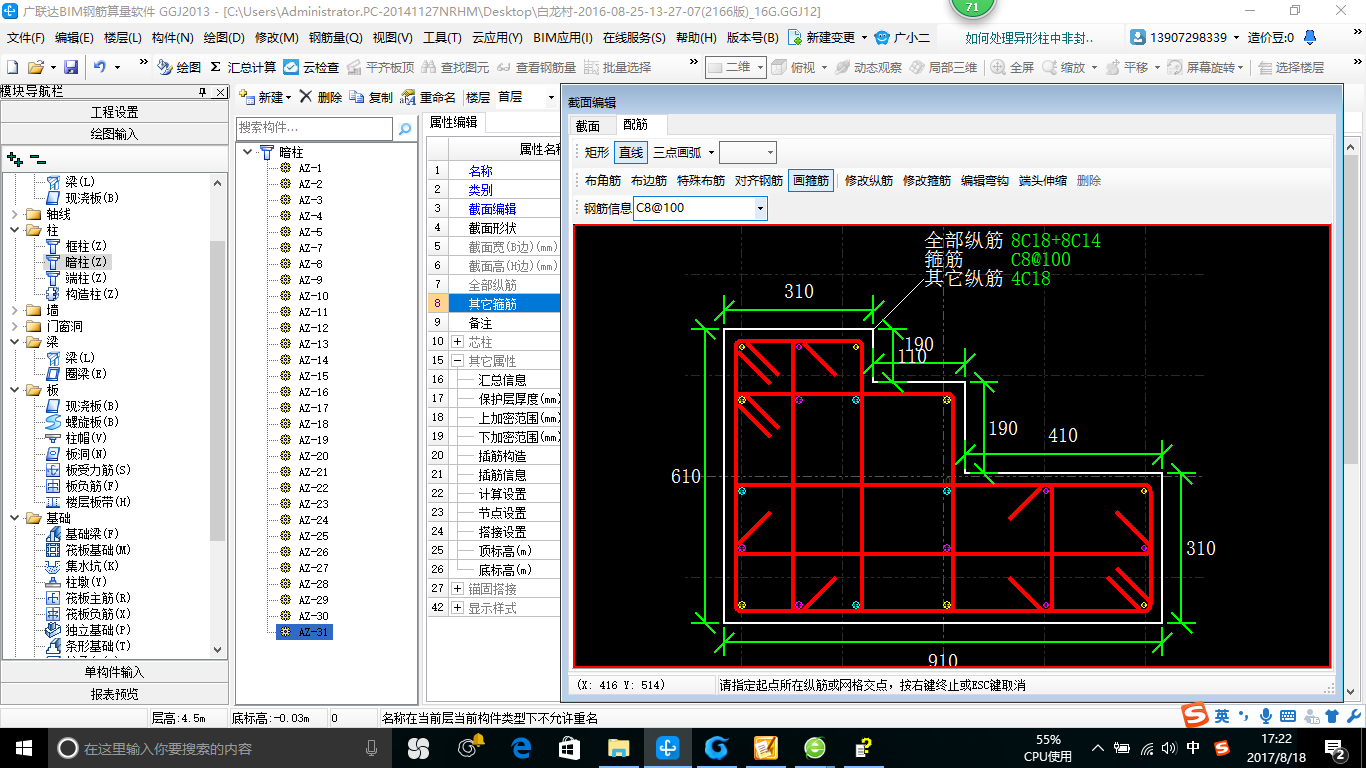Screen dimensions: 1366x768
Task: Select 三点画弧 three-point arc mode
Action: [x=676, y=152]
